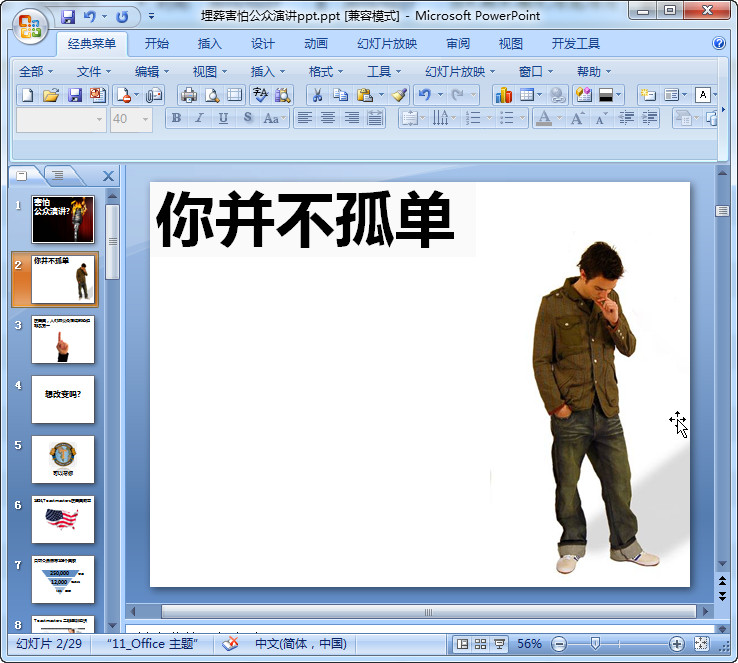
Task: Switch to Normal view in status bar
Action: pos(462,644)
